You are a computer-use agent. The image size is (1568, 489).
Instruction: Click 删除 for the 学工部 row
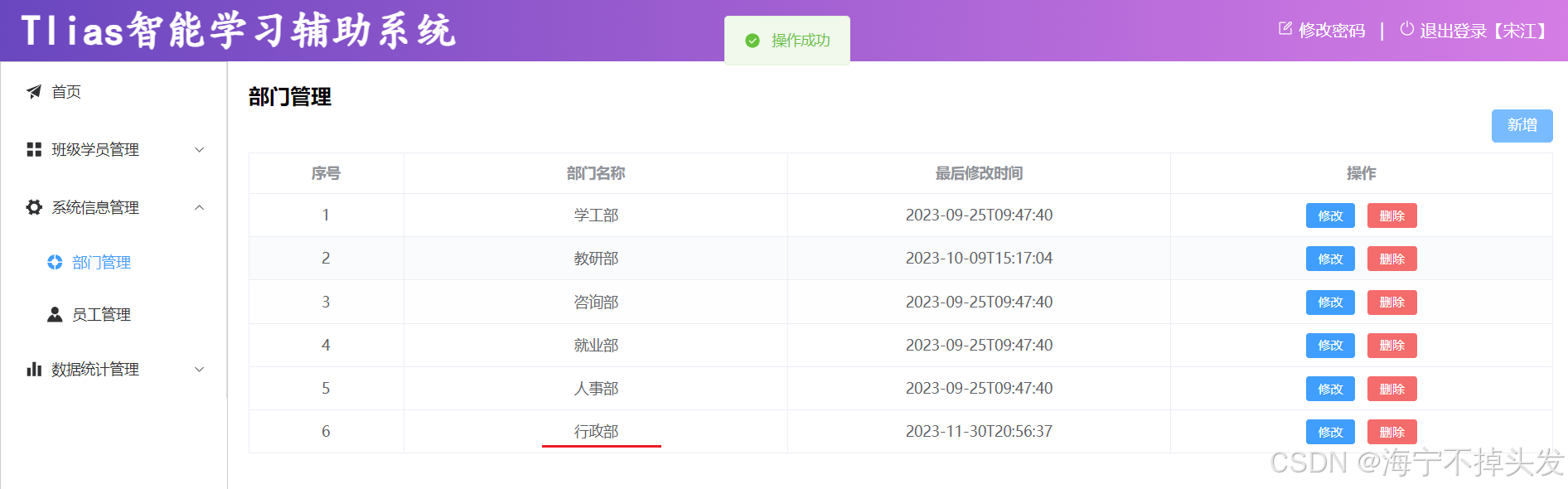coord(1391,215)
